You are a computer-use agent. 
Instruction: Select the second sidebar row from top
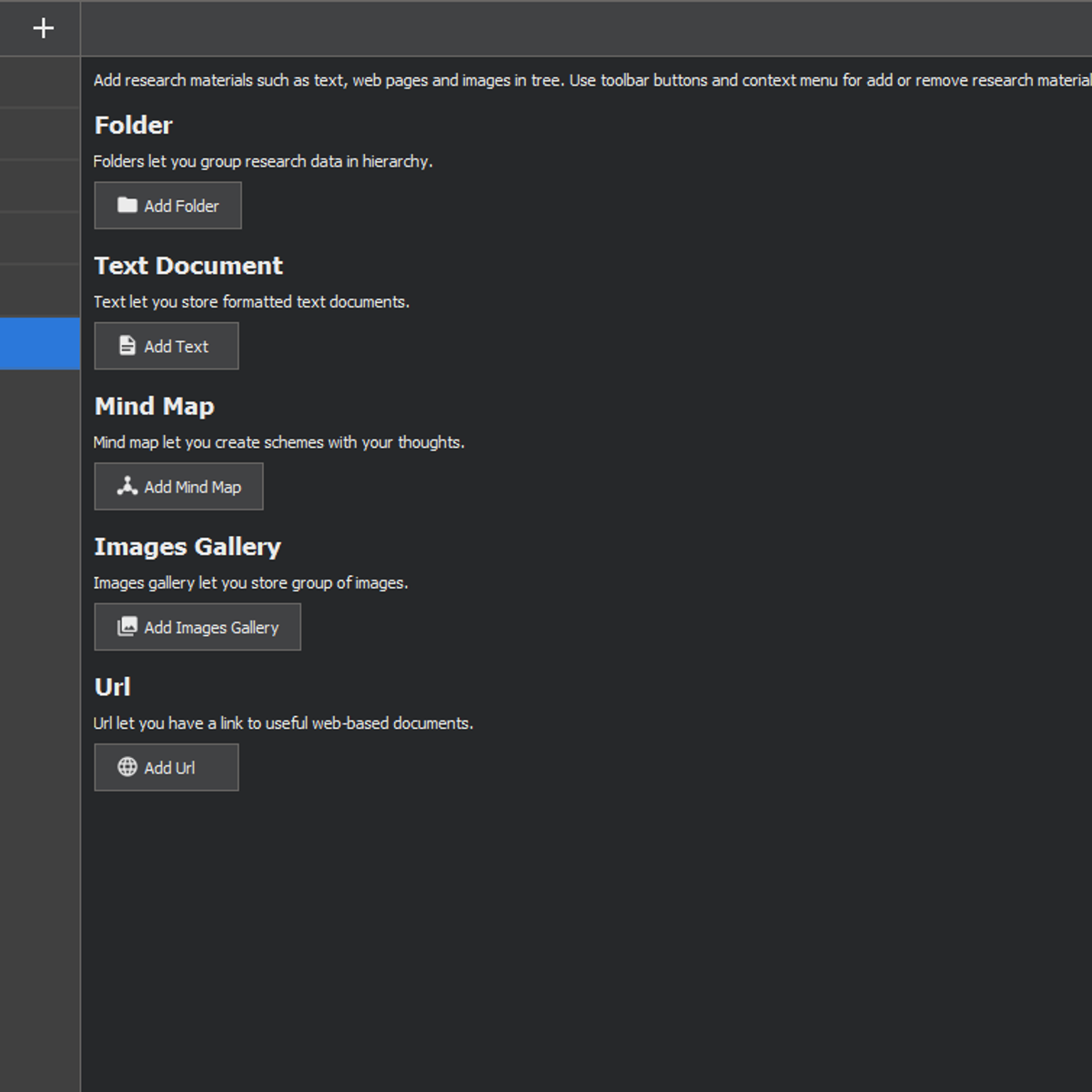(x=40, y=135)
